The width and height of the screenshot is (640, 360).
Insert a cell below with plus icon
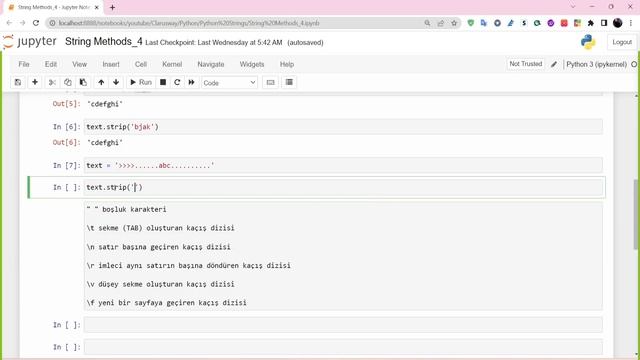[35, 82]
